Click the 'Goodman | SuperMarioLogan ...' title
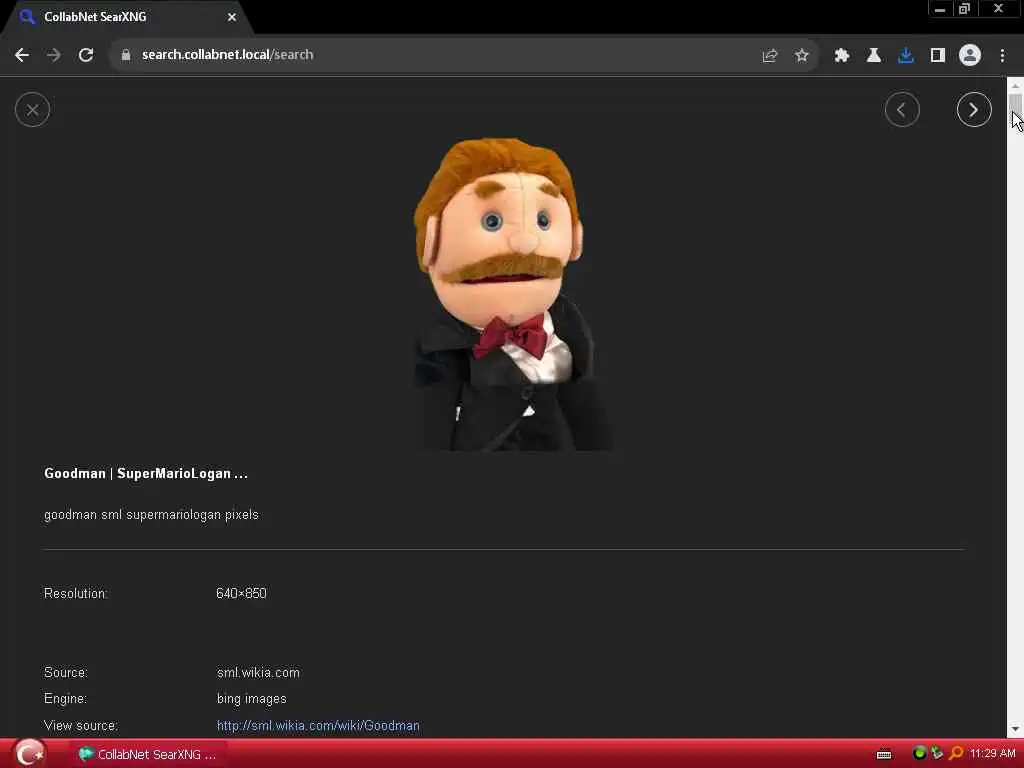The image size is (1024, 768). 146,473
